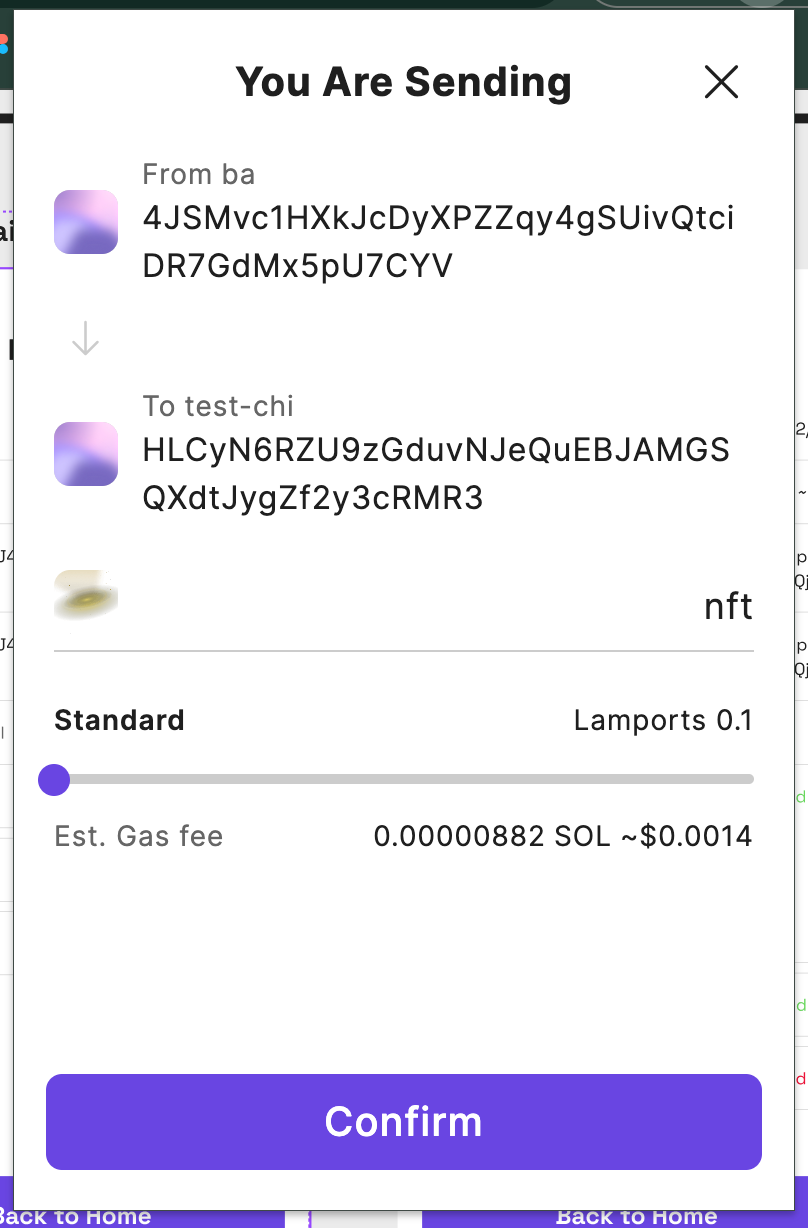Click the purple priority fee slider handle
Image resolution: width=808 pixels, height=1228 pixels.
point(54,779)
